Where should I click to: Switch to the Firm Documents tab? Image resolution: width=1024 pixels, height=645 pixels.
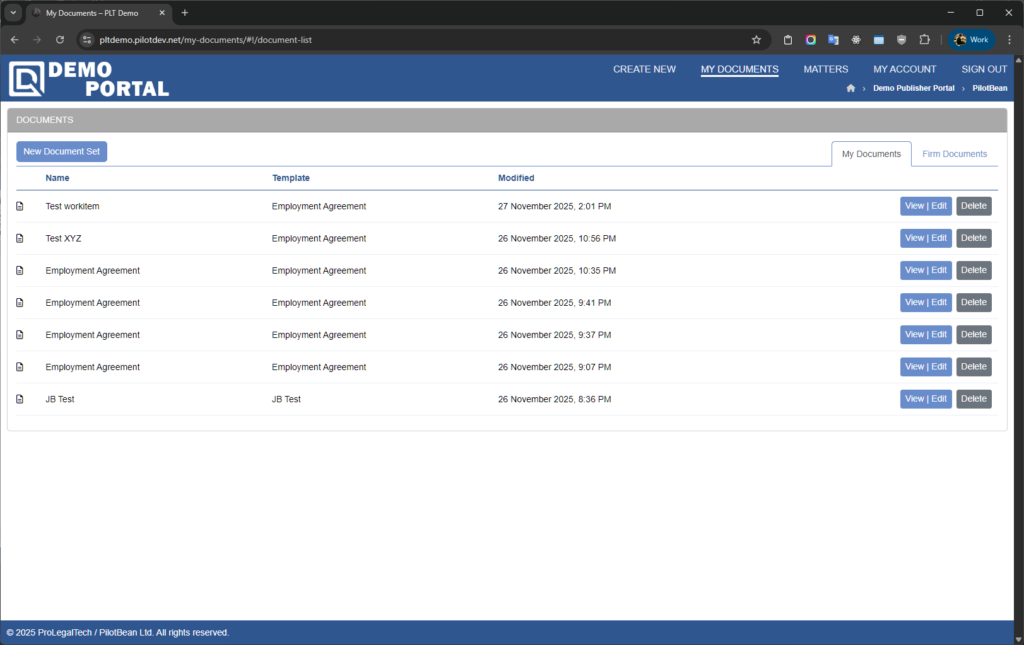click(x=954, y=154)
